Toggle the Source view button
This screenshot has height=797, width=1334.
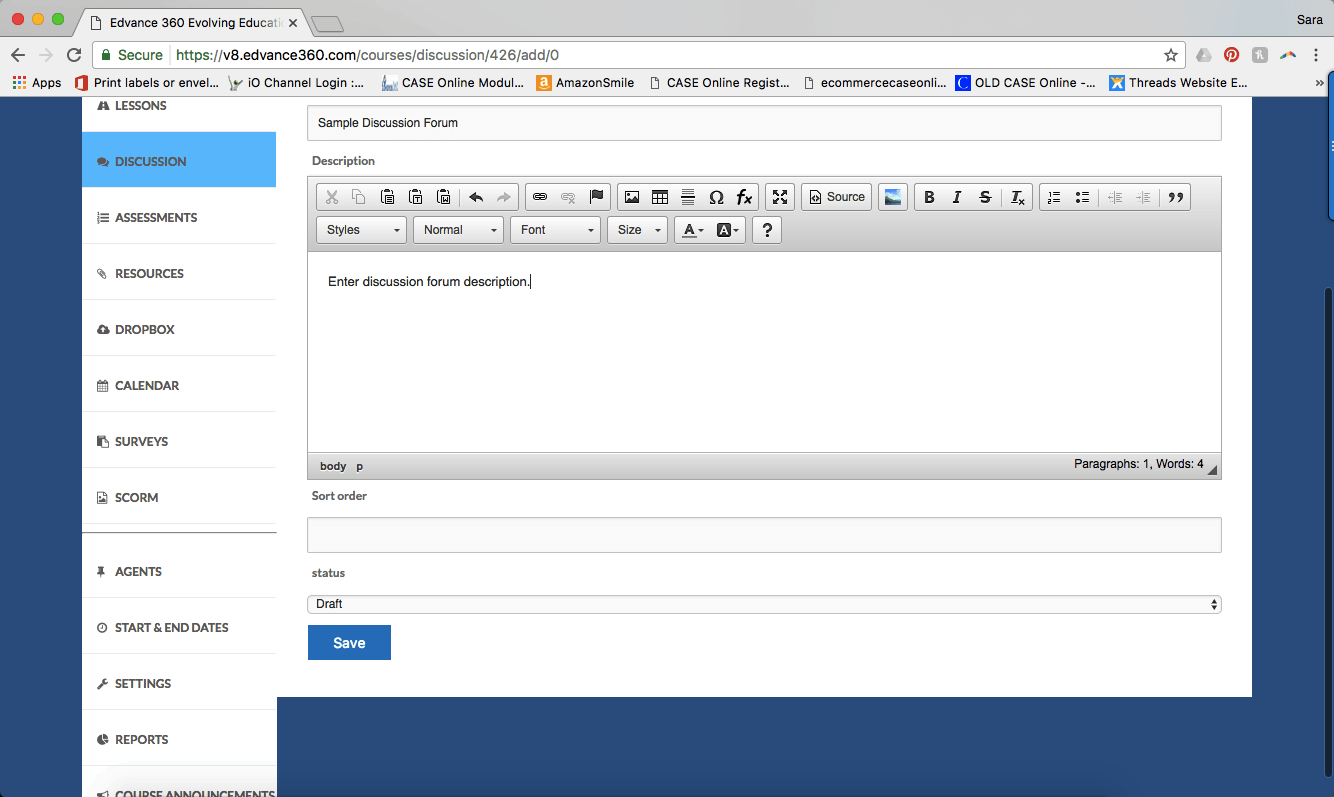pos(837,197)
